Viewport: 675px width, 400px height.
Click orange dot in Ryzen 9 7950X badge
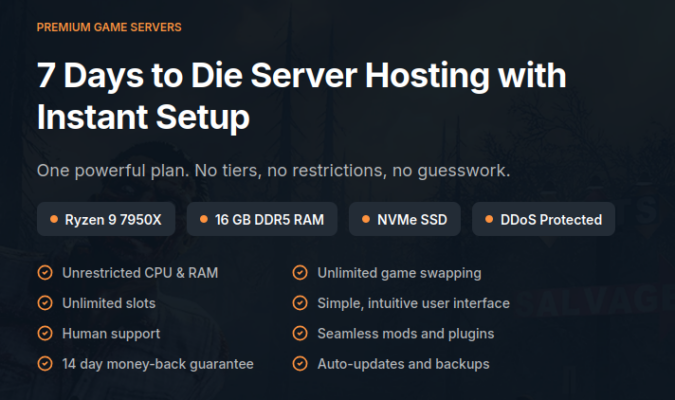54,219
